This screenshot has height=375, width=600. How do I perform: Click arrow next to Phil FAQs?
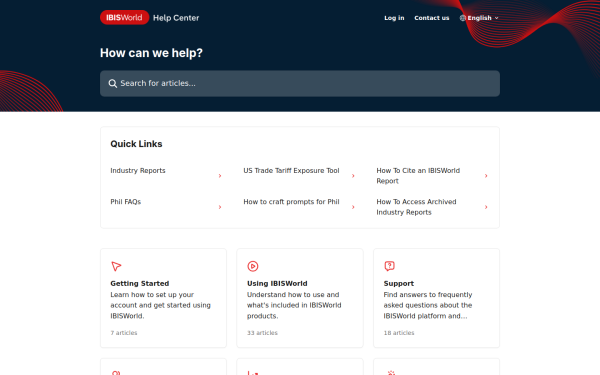click(x=220, y=207)
